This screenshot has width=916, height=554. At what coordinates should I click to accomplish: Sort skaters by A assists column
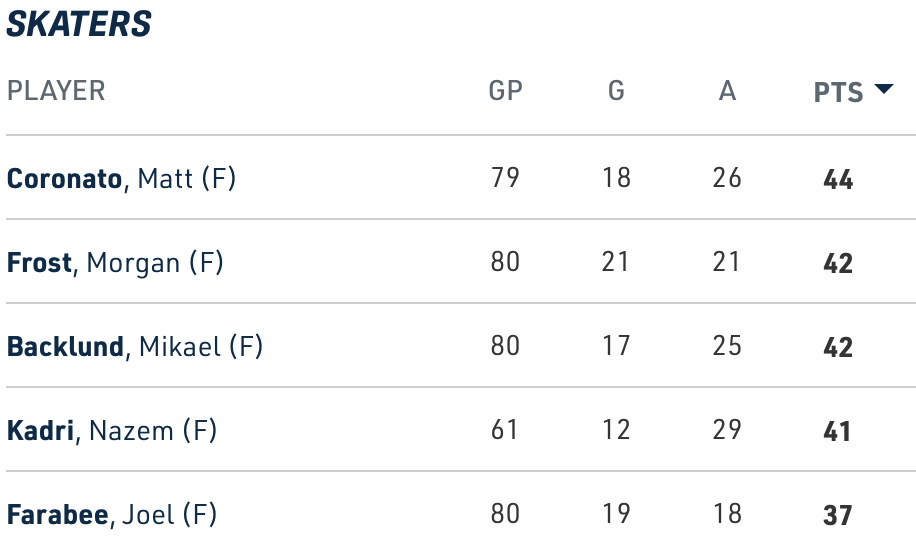click(x=727, y=91)
